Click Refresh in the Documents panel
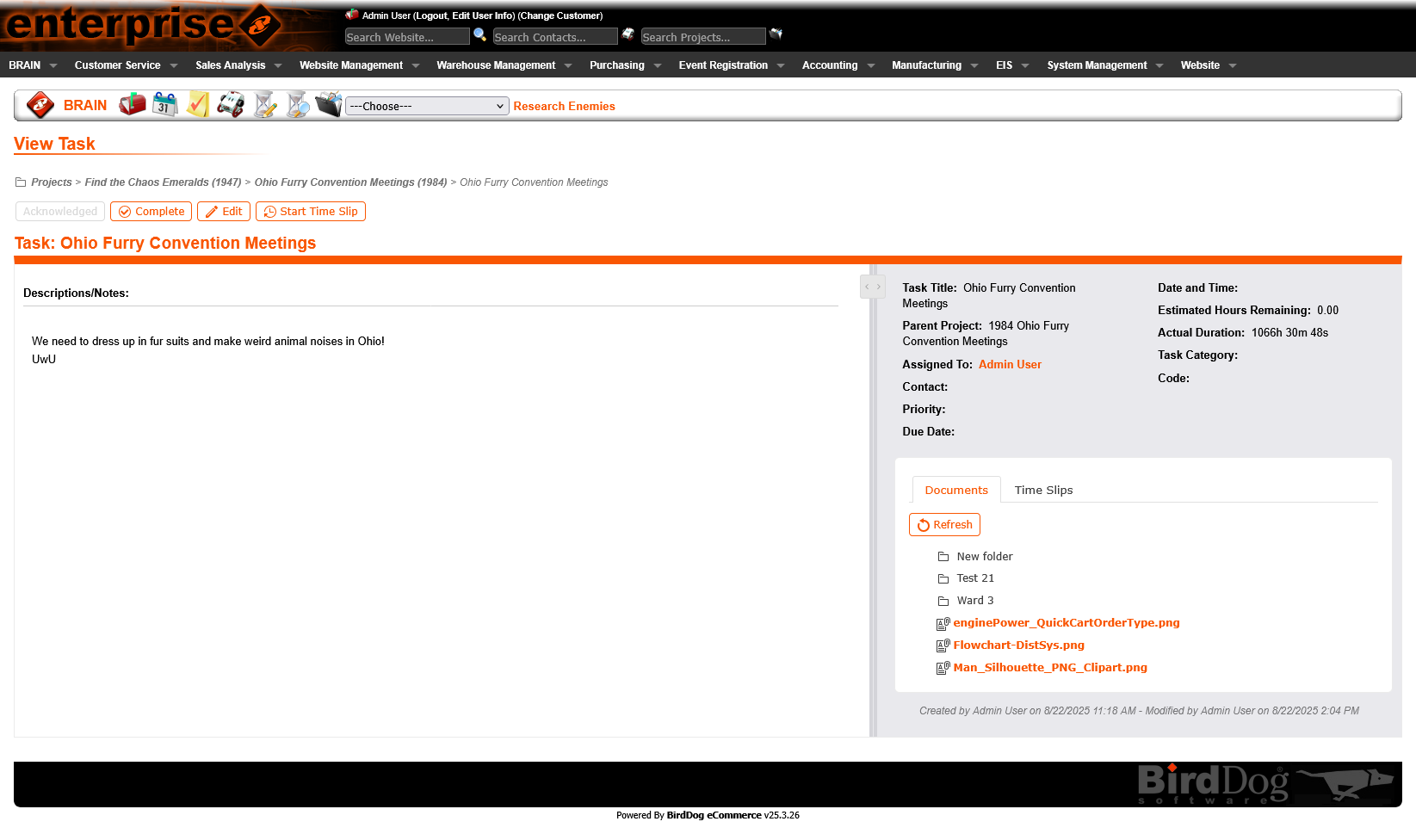Viewport: 1416px width, 840px height. pos(944,524)
